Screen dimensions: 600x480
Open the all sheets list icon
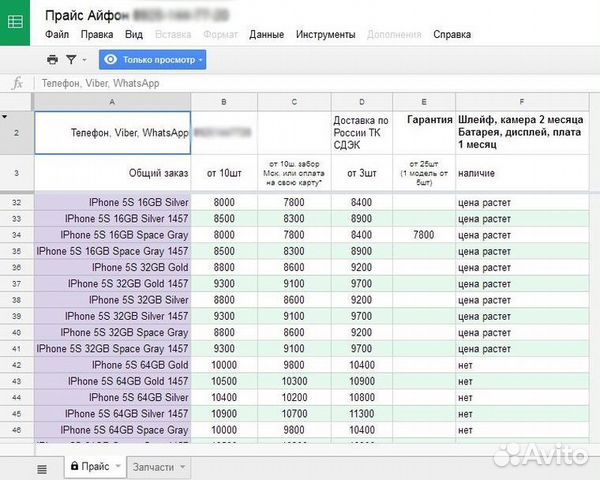(42, 469)
